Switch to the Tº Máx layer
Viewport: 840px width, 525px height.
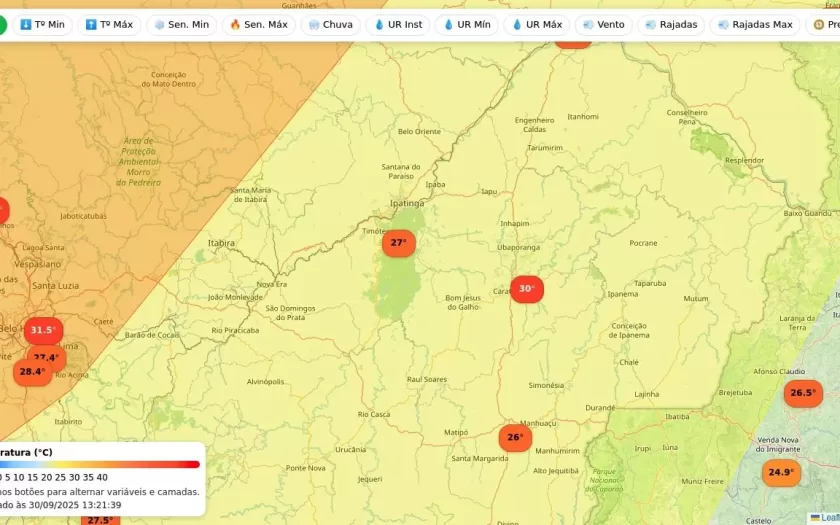click(x=109, y=24)
